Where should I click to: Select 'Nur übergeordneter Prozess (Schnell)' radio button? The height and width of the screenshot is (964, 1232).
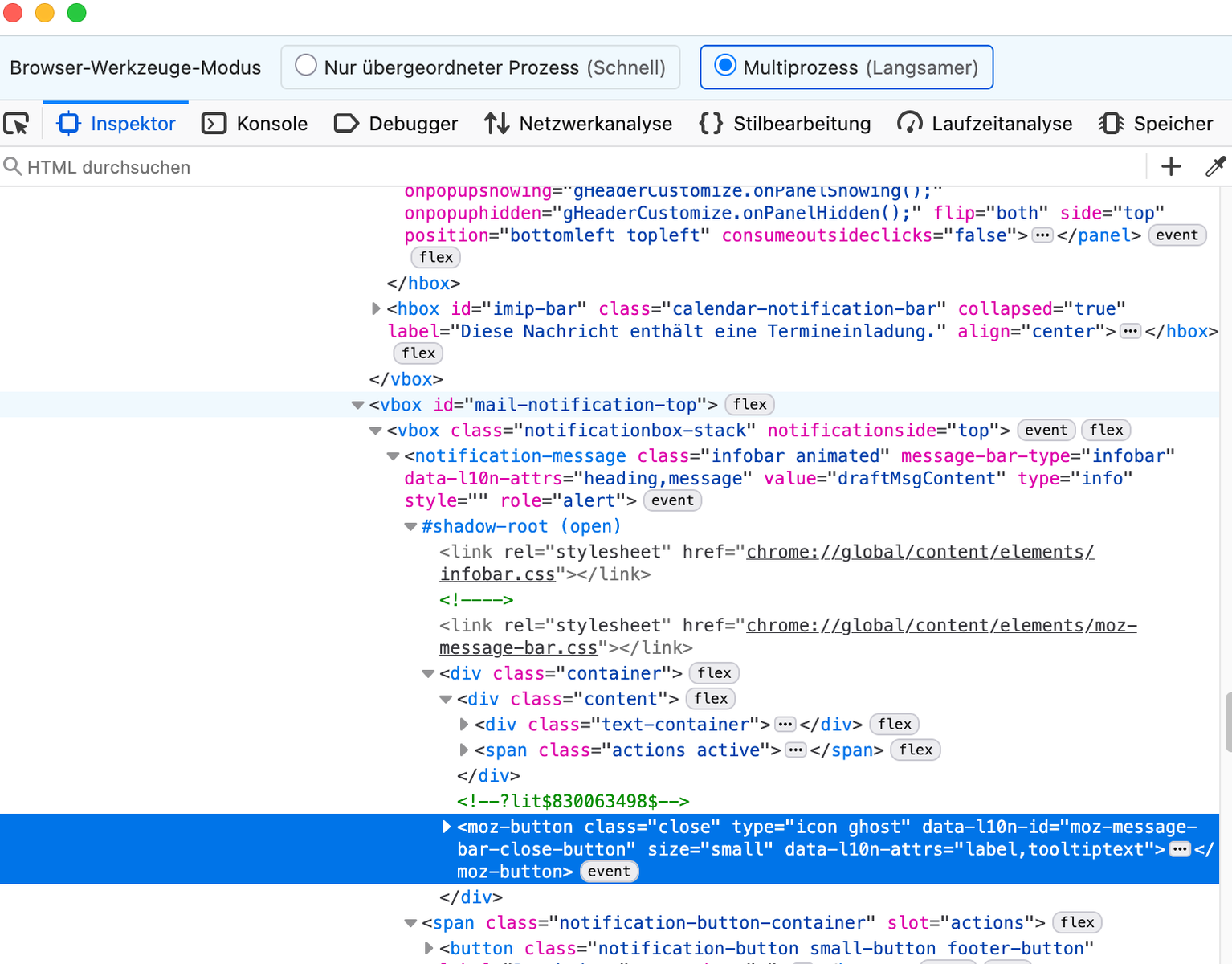306,66
